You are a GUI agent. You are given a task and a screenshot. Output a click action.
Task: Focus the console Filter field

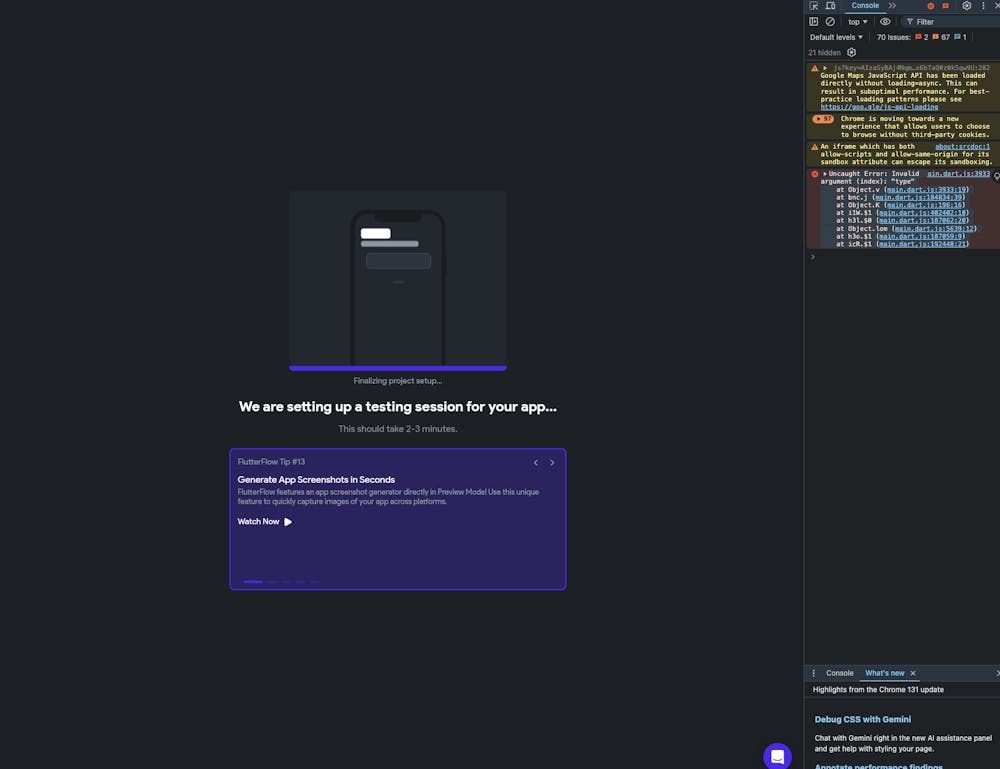pos(953,22)
